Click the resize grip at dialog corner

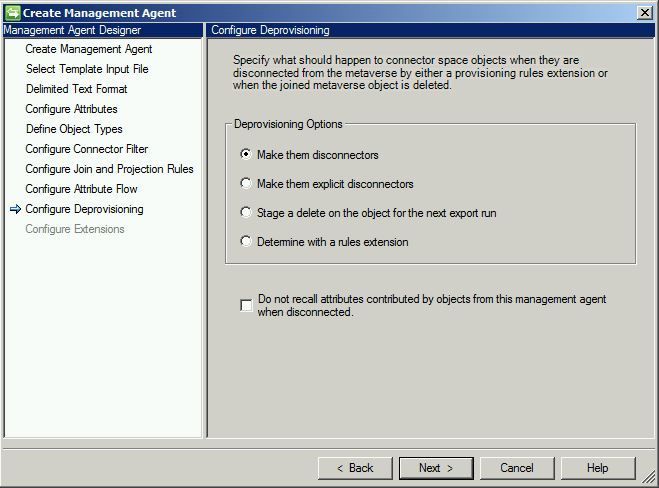click(x=649, y=477)
